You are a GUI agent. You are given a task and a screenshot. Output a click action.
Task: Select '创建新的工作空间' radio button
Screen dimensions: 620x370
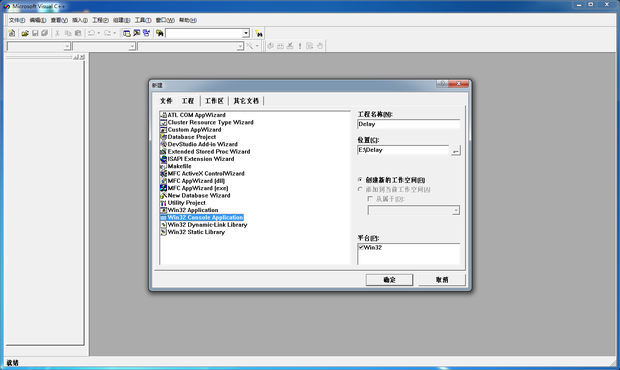pyautogui.click(x=360, y=180)
